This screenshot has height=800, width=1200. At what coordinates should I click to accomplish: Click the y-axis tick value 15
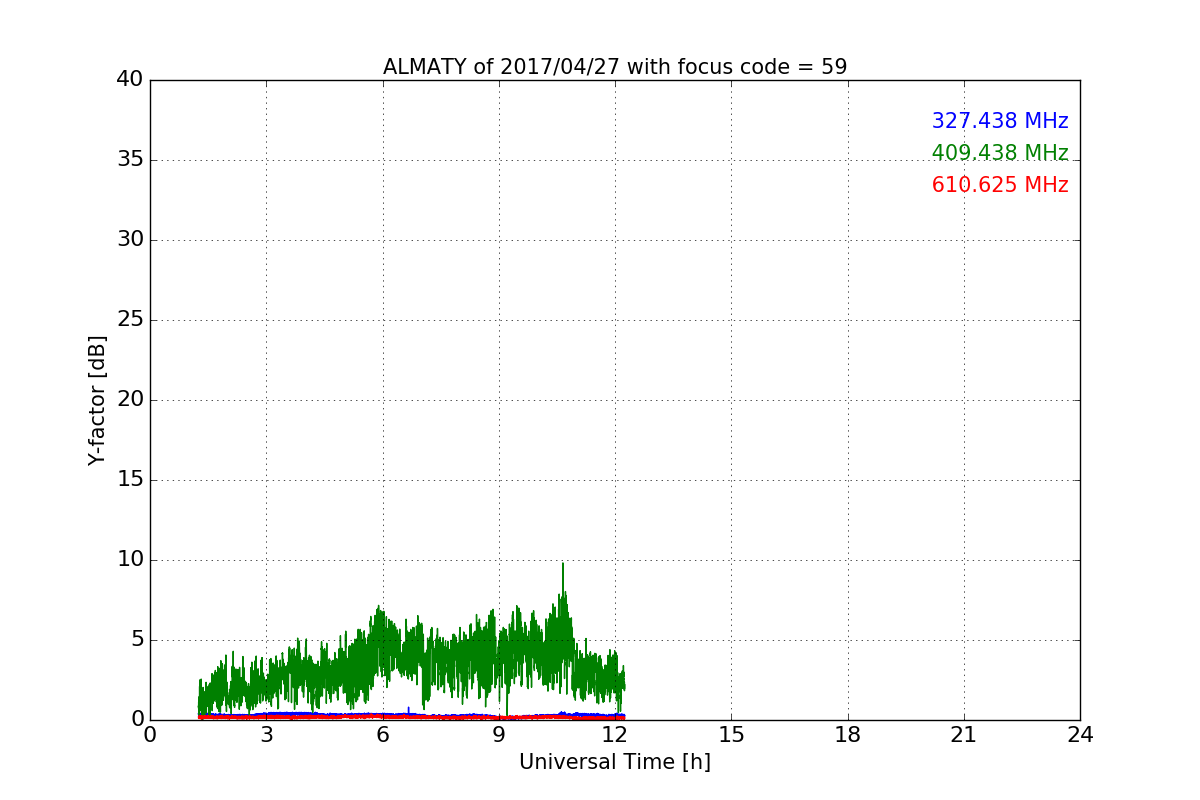point(130,480)
